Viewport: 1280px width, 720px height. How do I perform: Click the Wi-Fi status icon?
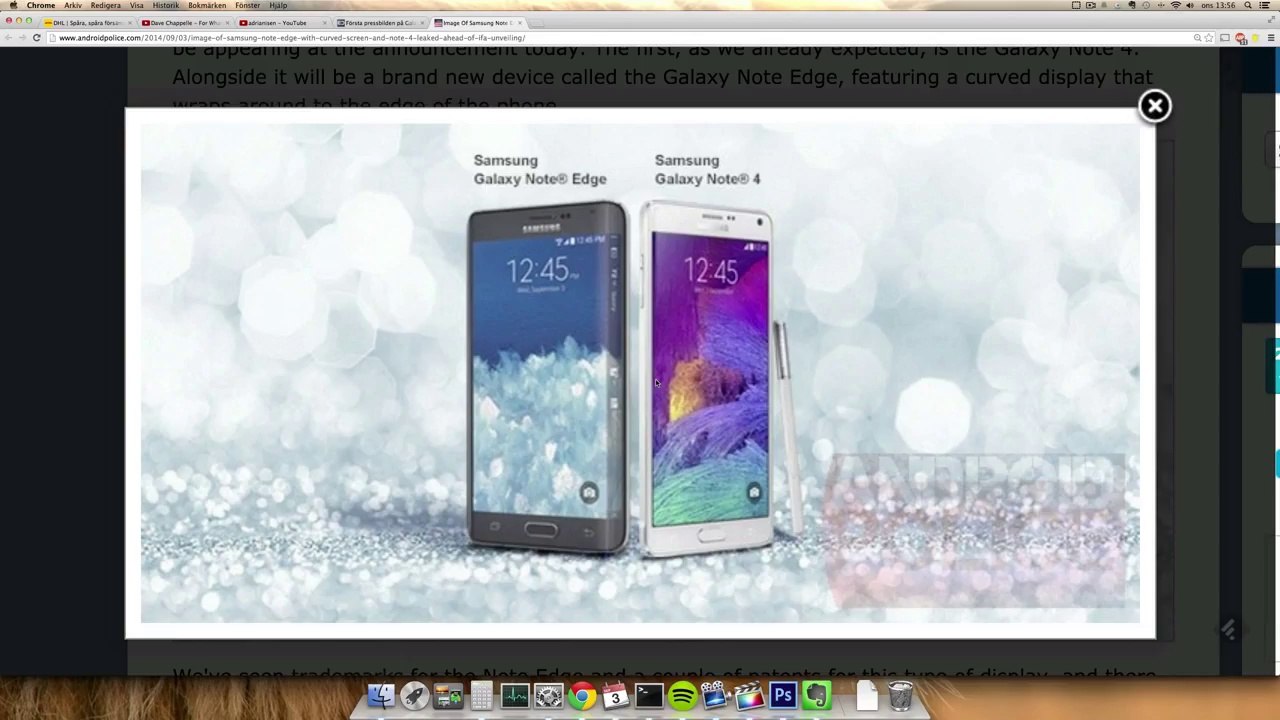tap(1175, 6)
